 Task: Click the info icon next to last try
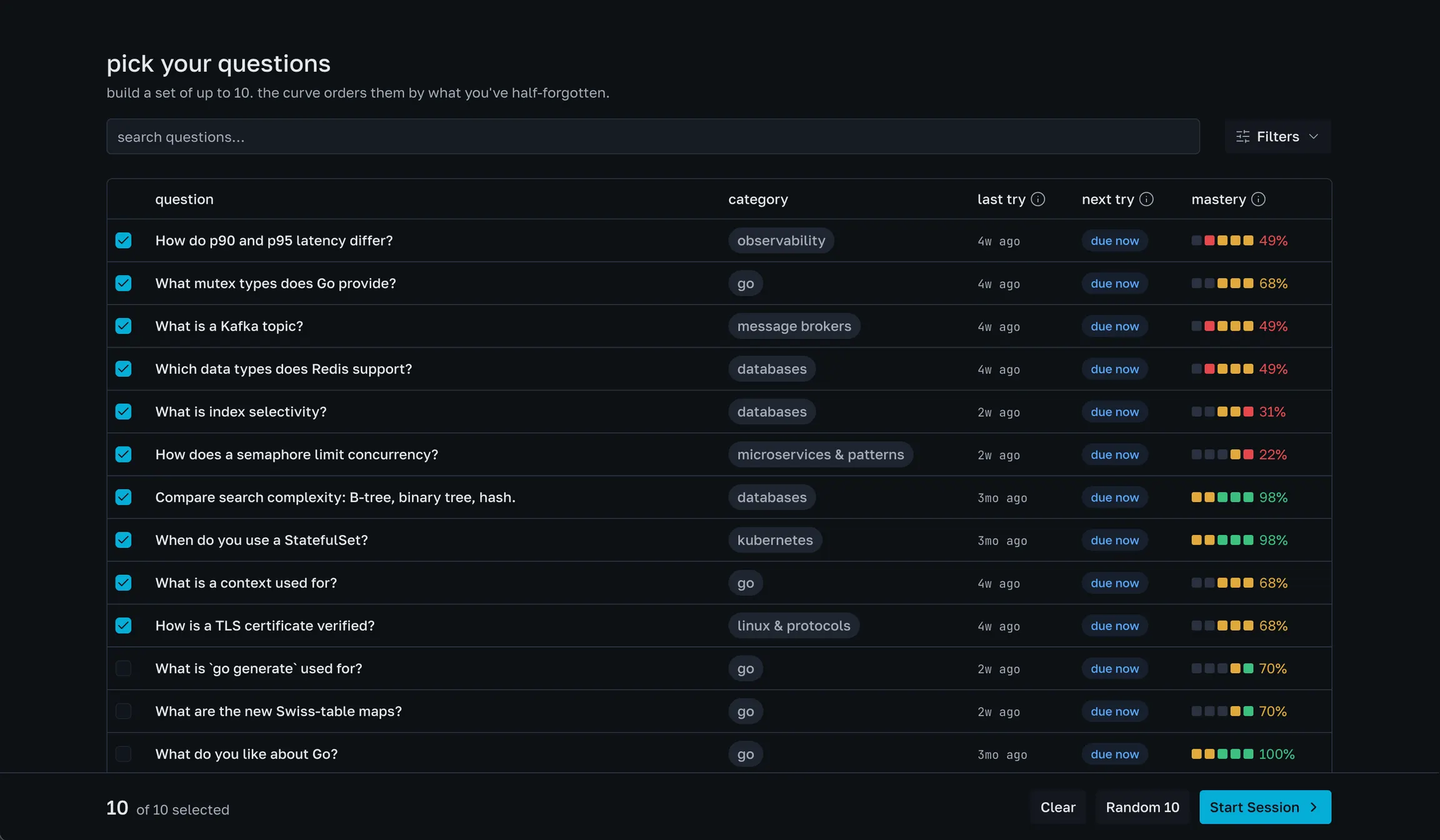click(x=1037, y=199)
